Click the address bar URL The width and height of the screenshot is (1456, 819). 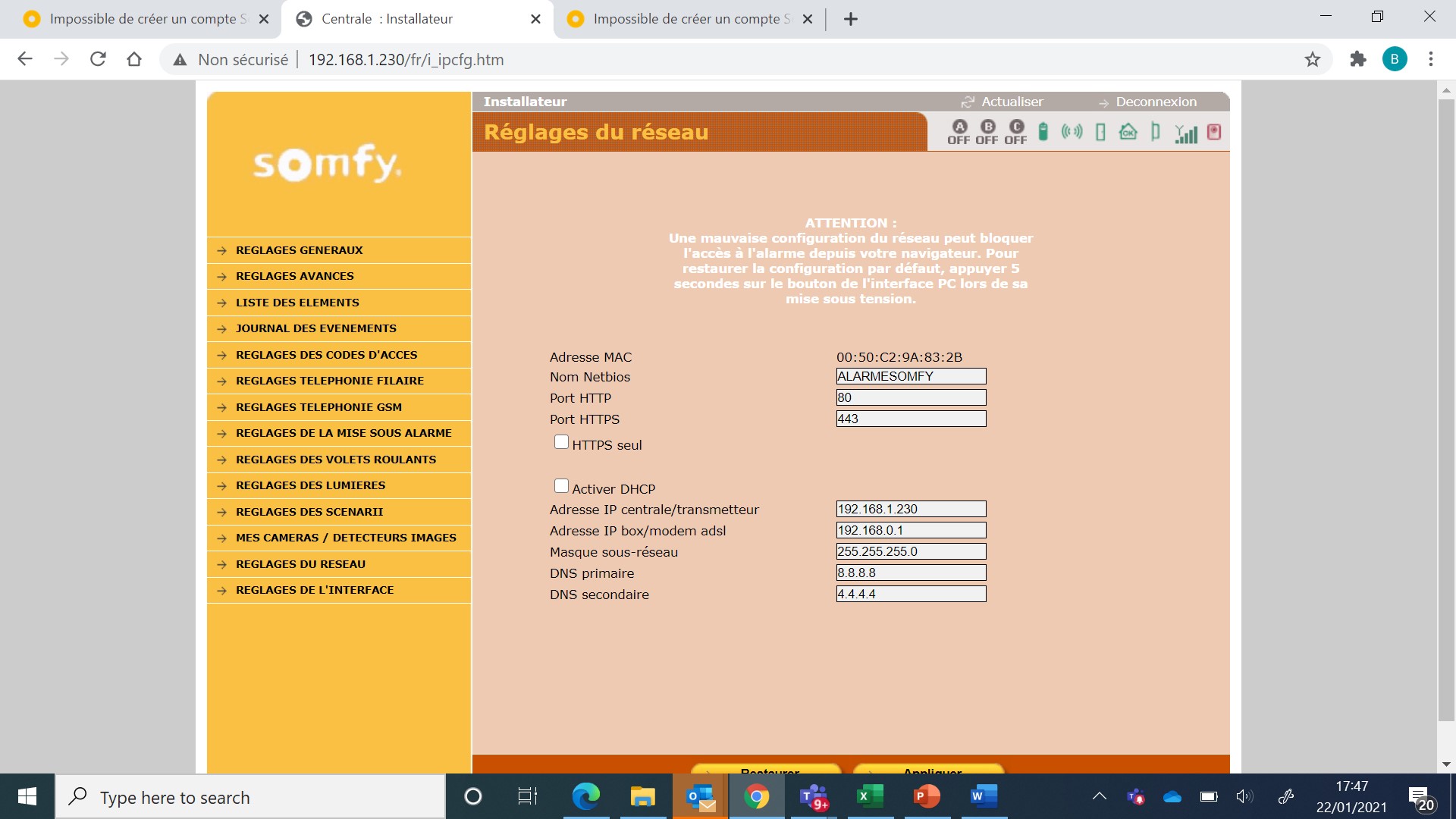coord(406,60)
